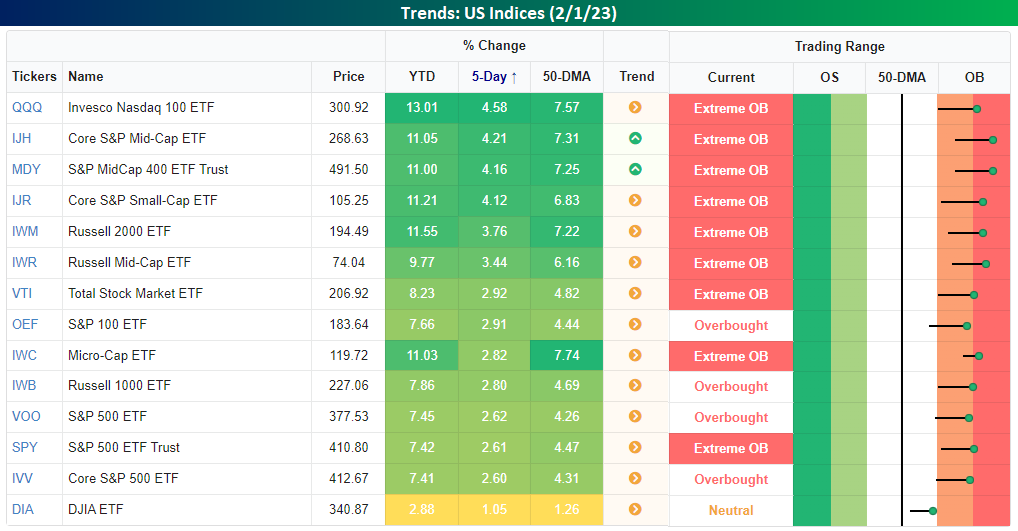
Task: Click the DIA trading range dot marker
Action: click(x=932, y=510)
